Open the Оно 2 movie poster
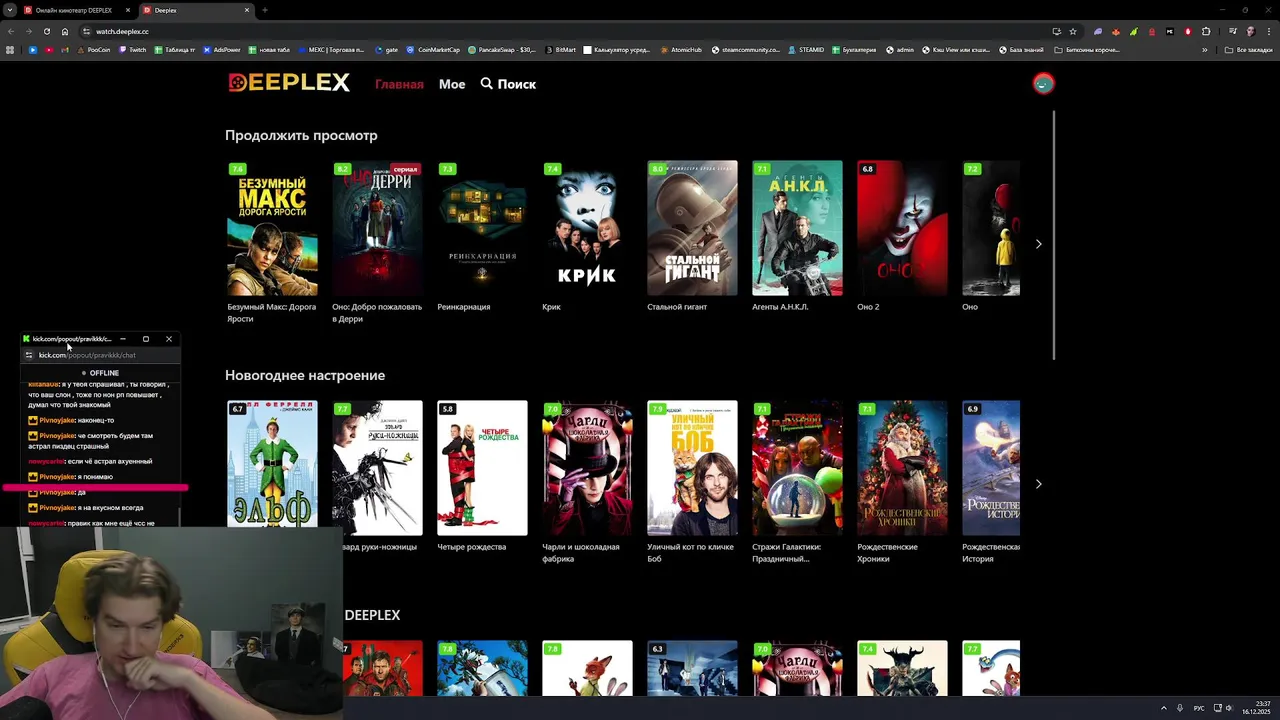 coord(902,228)
